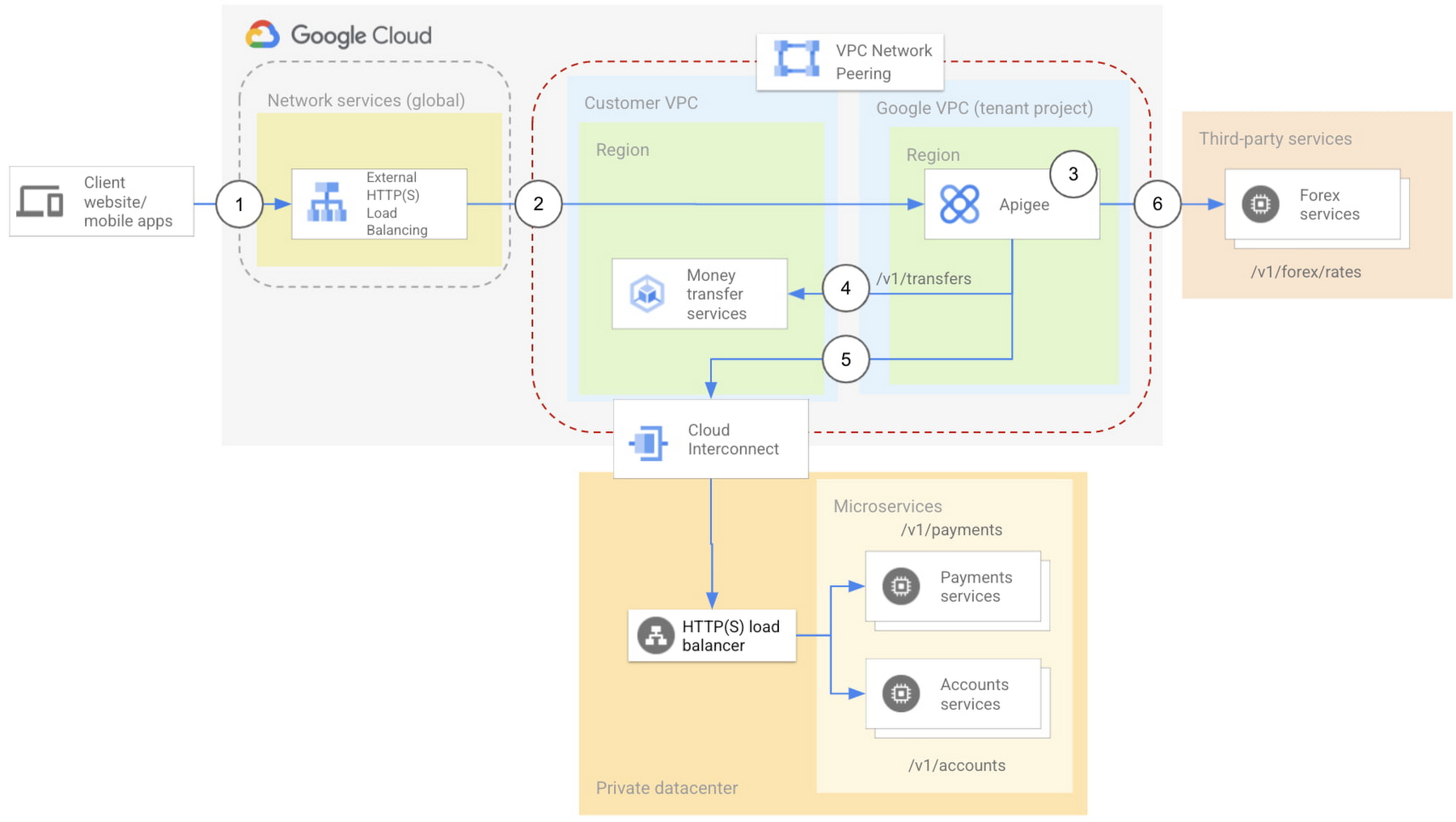
Task: Click the /v1/transfers path label
Action: click(x=924, y=279)
